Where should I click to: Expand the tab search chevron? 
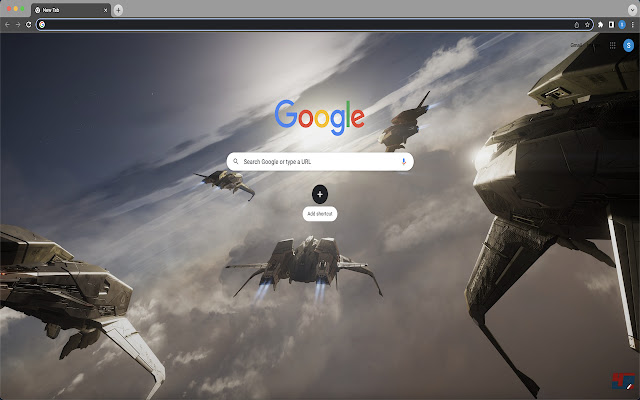632,10
